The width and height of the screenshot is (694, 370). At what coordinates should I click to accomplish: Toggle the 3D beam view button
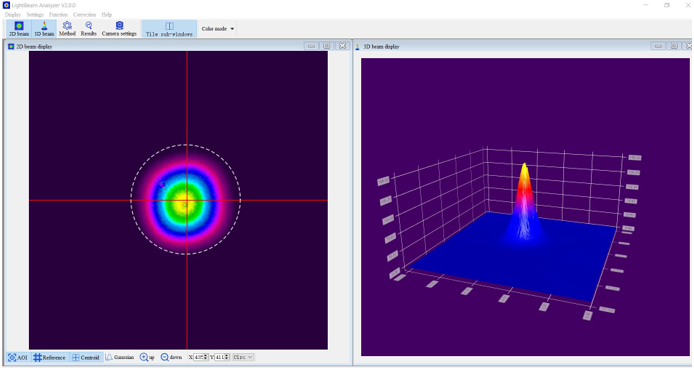click(44, 29)
